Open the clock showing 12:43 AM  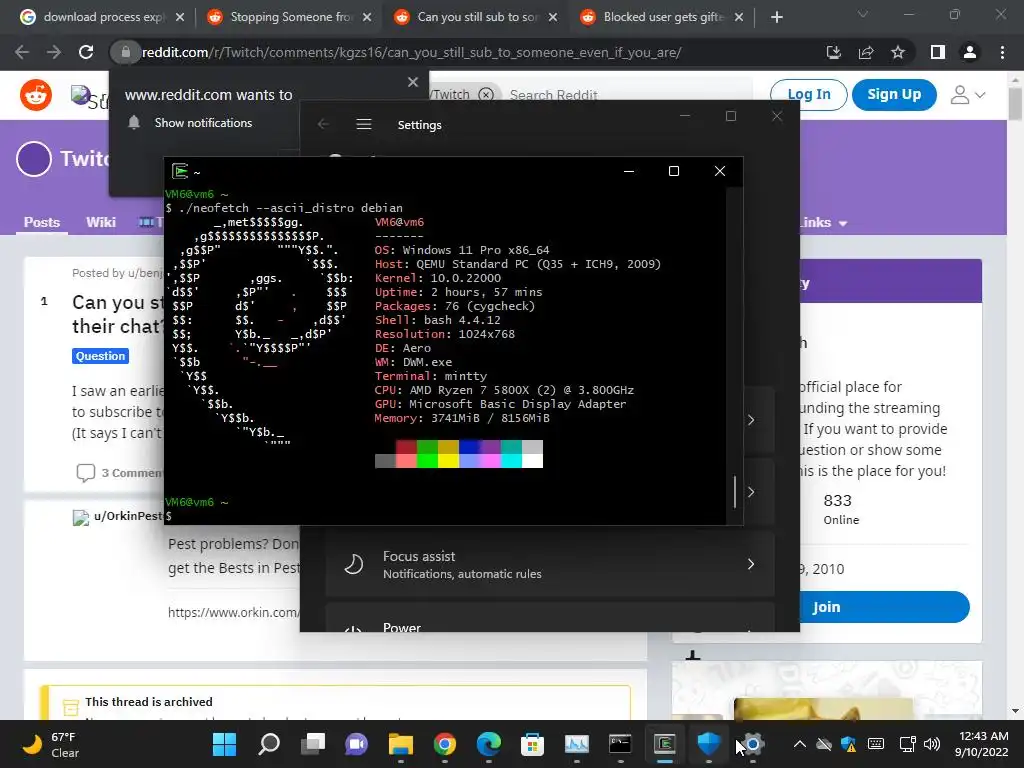pos(982,744)
